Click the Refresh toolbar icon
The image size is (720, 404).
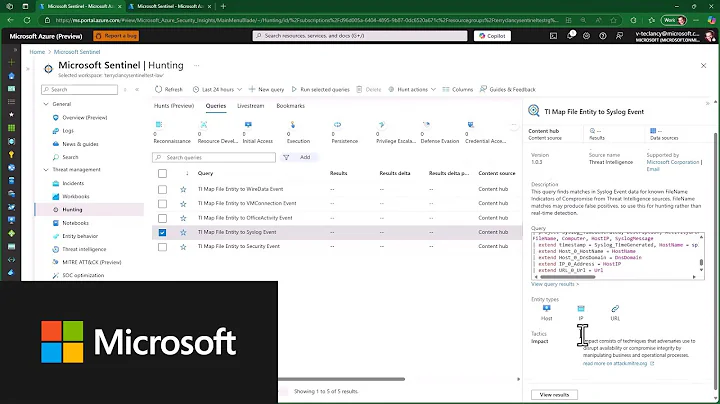point(158,90)
